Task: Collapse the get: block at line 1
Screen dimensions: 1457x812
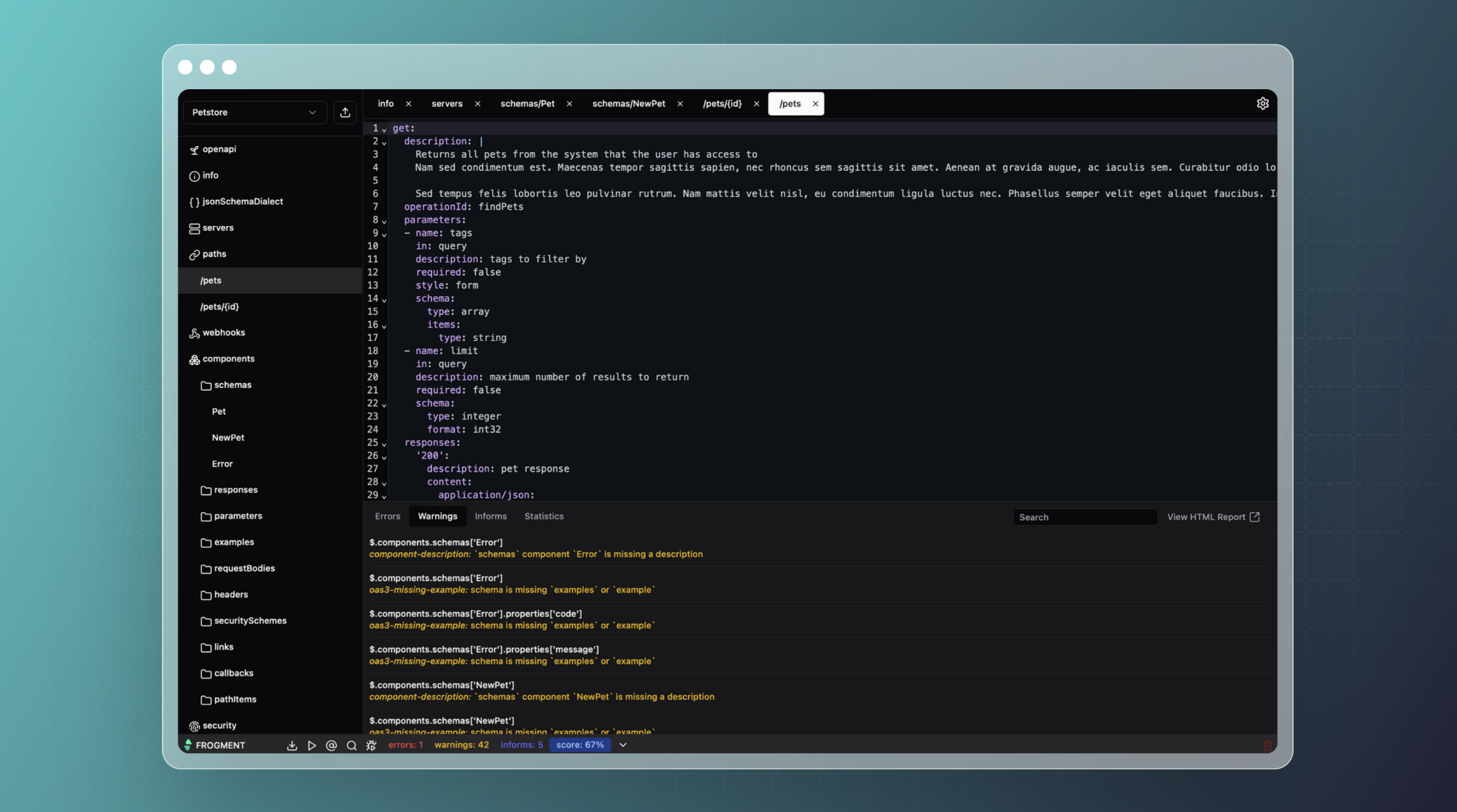Action: [x=384, y=129]
